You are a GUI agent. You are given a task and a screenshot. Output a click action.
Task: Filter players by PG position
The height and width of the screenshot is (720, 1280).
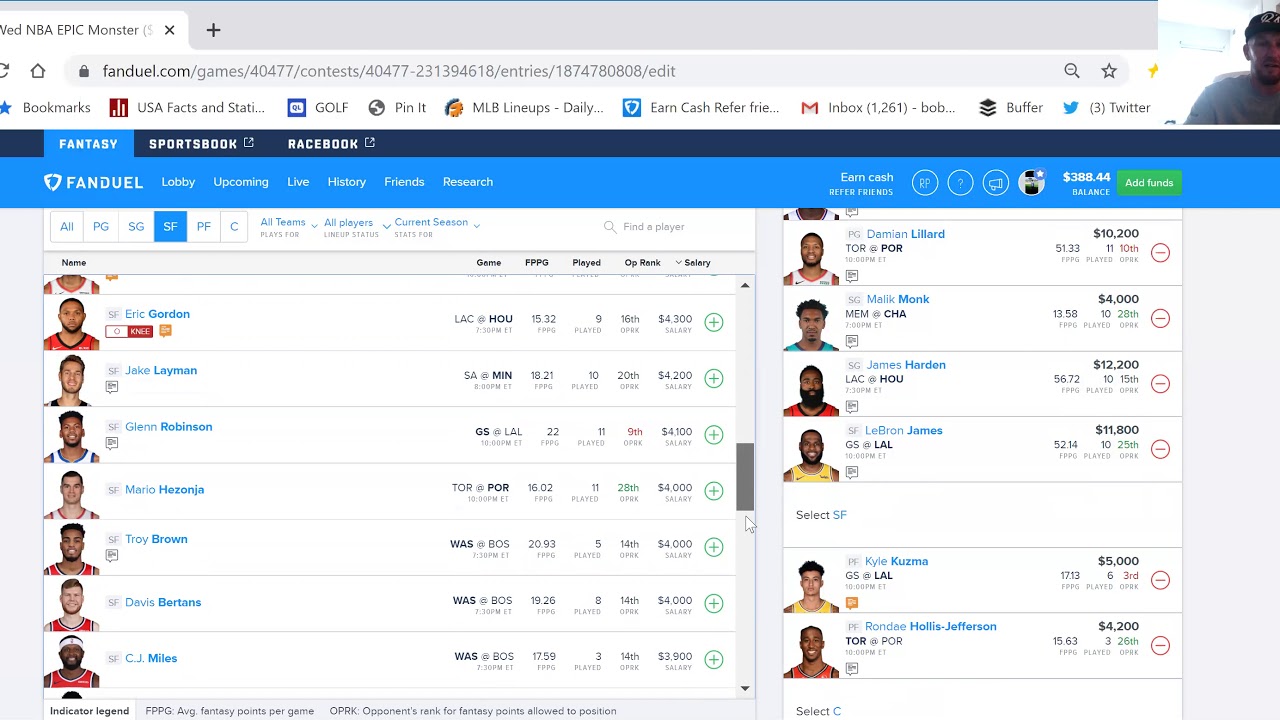pyautogui.click(x=101, y=227)
